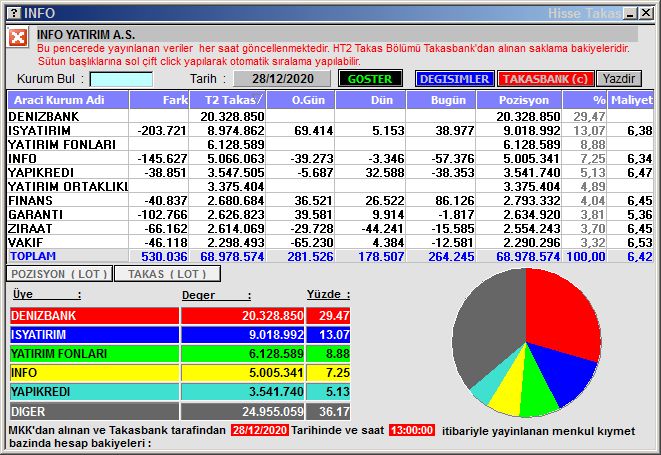Image resolution: width=661 pixels, height=455 pixels.
Task: Click the Tarih date field 28/12/2020
Action: pos(282,79)
